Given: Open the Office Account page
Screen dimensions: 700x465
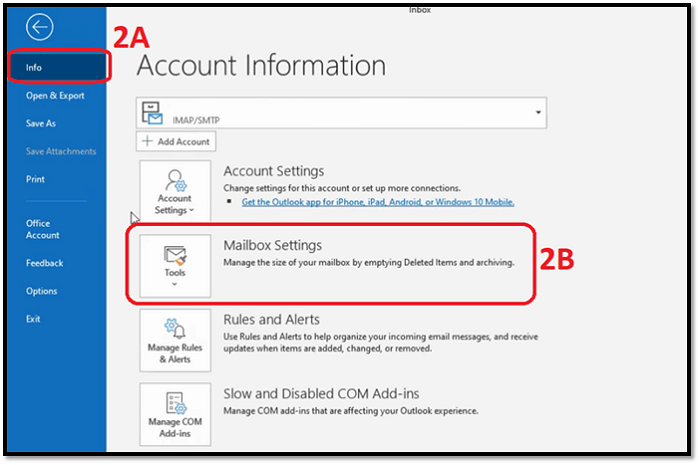Looking at the screenshot, I should point(42,229).
